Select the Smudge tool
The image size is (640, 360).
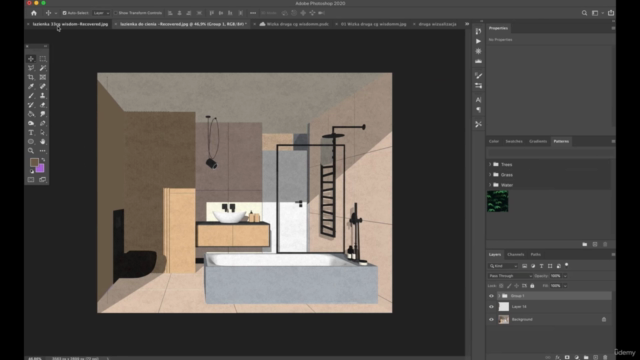[x=42, y=114]
